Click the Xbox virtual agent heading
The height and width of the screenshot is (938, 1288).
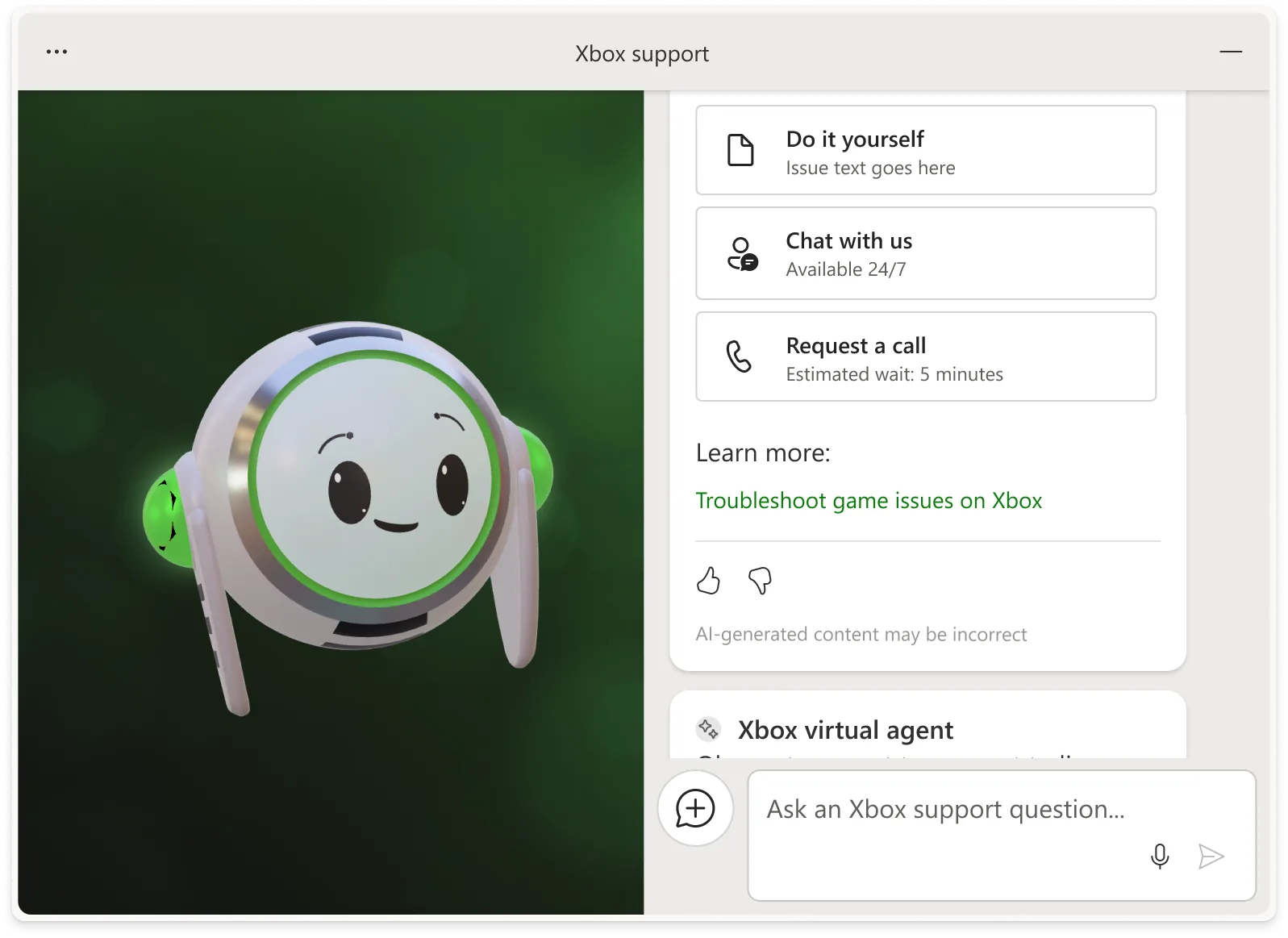845,730
